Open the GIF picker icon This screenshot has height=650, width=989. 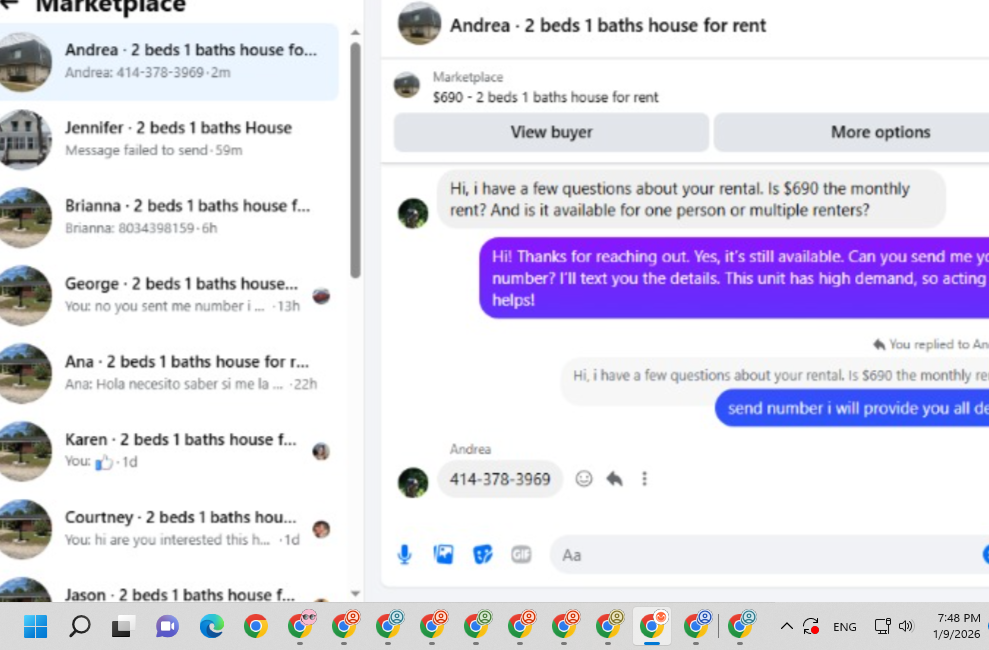click(521, 554)
